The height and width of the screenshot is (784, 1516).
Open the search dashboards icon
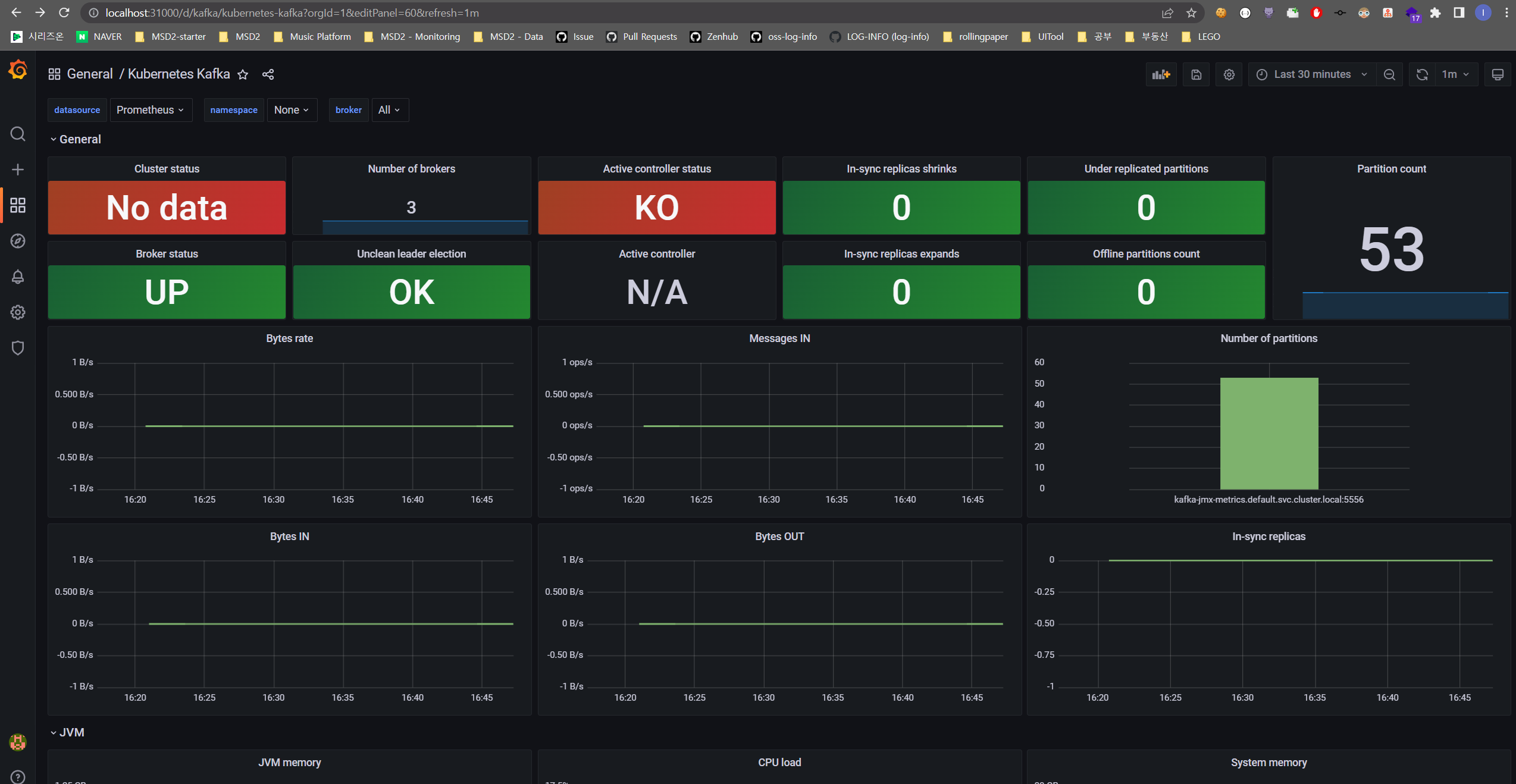click(18, 134)
